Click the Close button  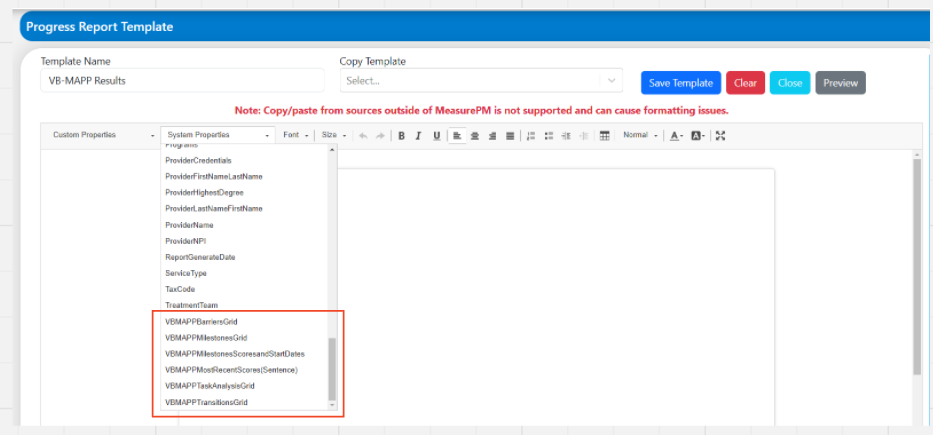[790, 83]
